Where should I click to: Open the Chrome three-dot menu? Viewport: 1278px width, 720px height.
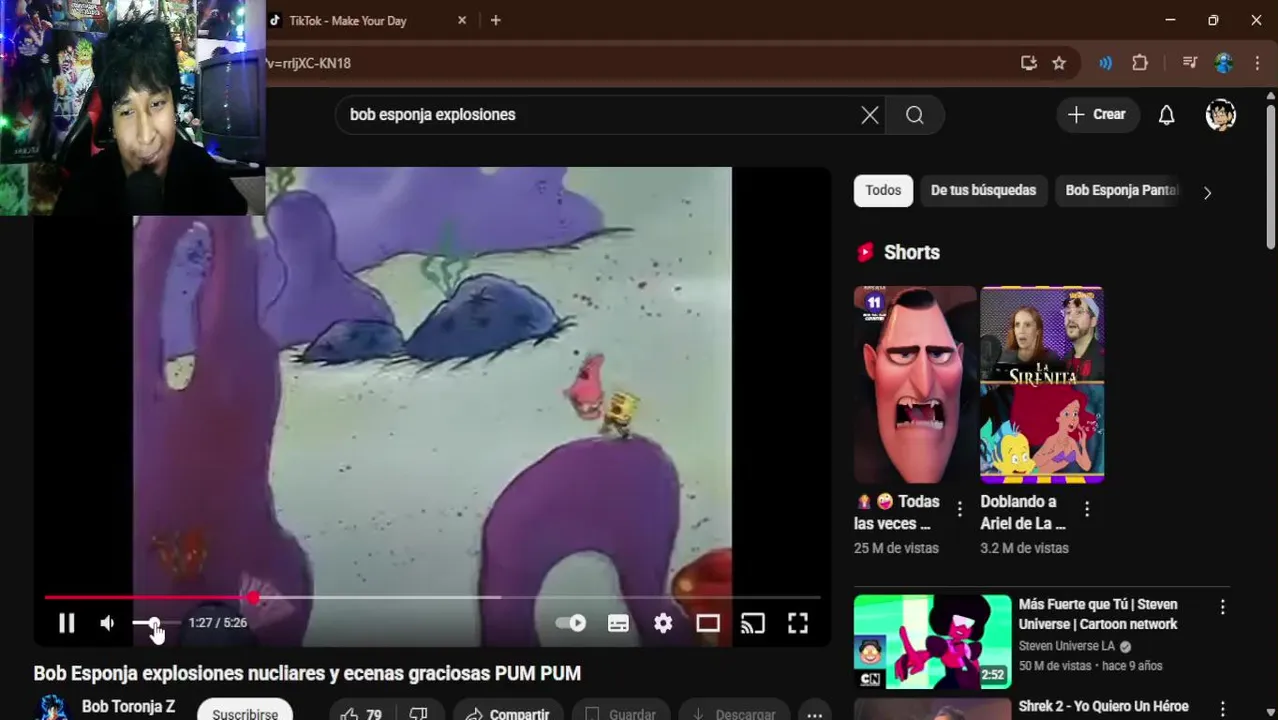point(1257,63)
